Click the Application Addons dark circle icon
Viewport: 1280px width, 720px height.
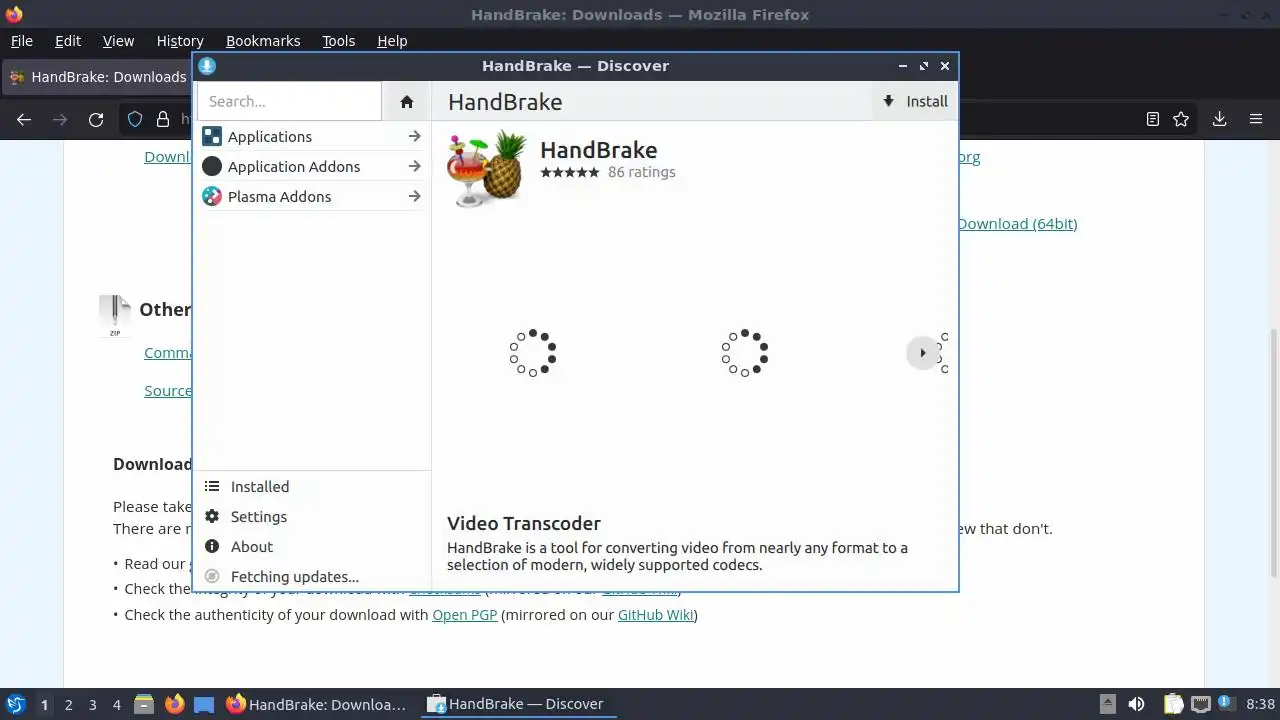[211, 166]
